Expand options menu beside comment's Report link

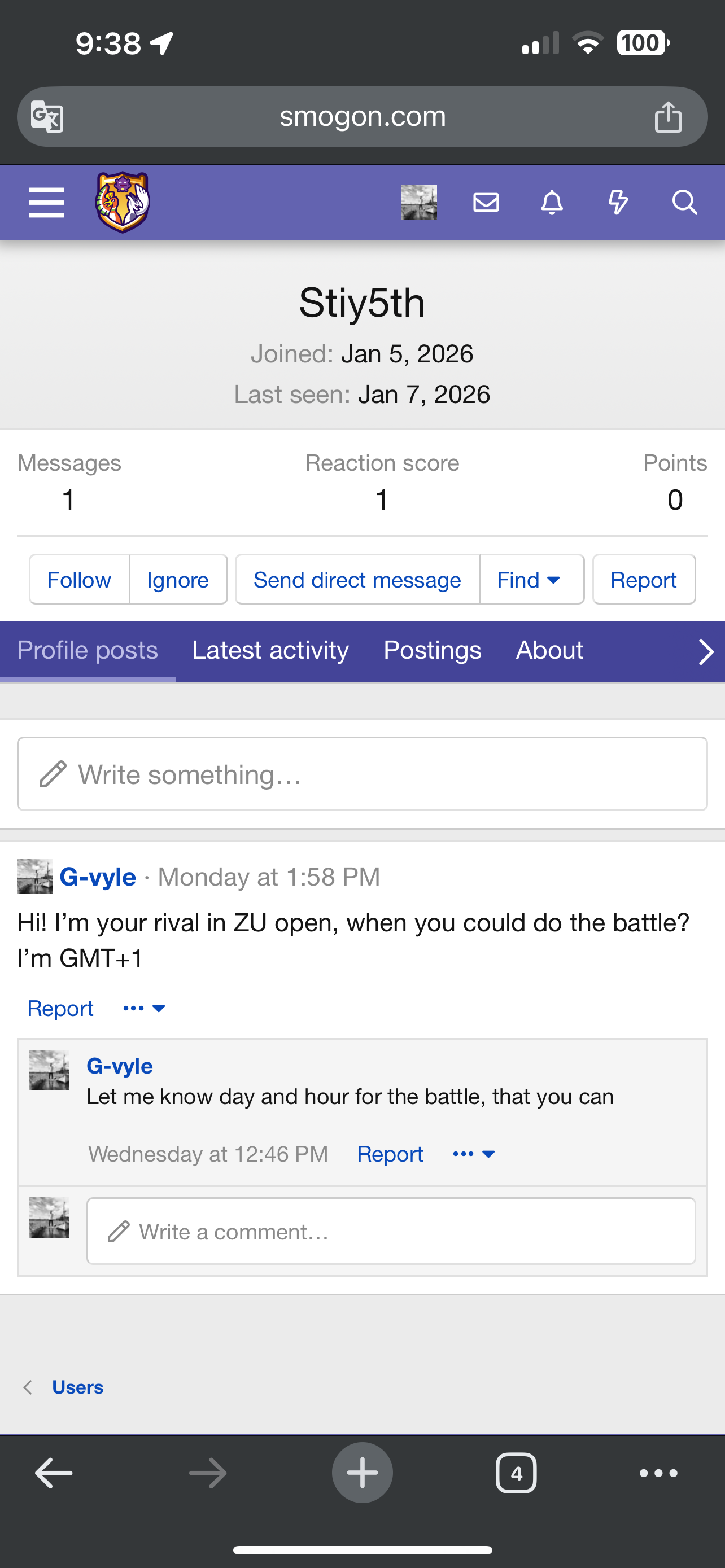point(474,1154)
